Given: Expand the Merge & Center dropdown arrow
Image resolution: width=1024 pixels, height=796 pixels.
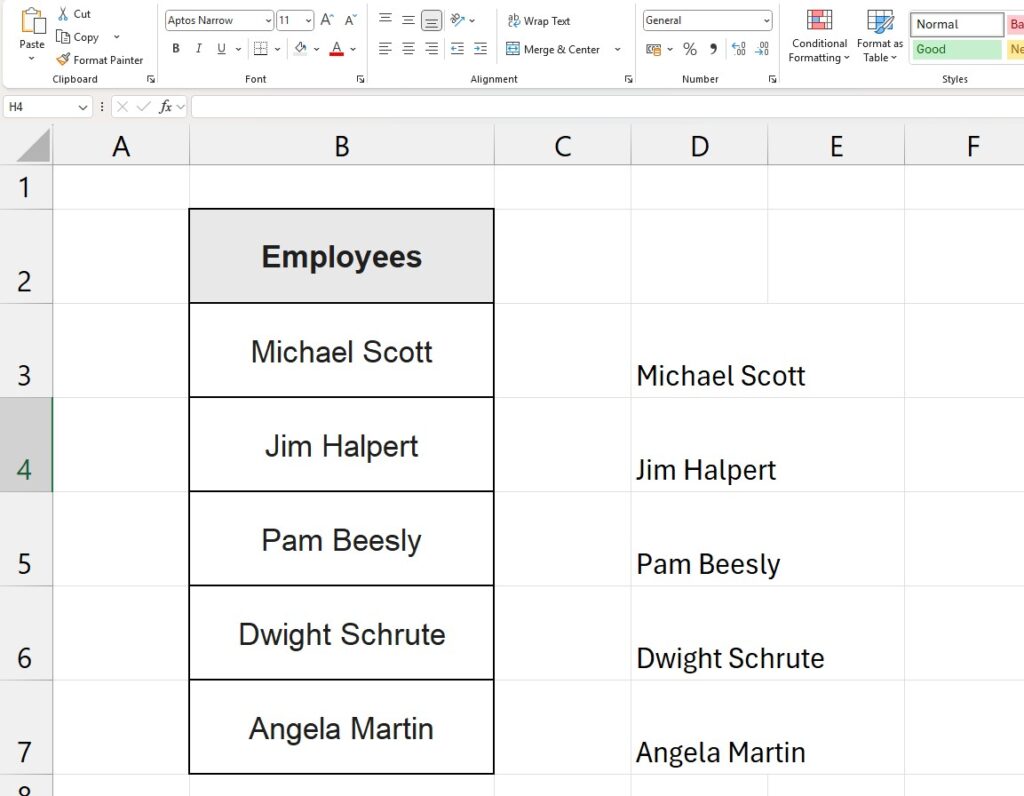Looking at the screenshot, I should [617, 49].
